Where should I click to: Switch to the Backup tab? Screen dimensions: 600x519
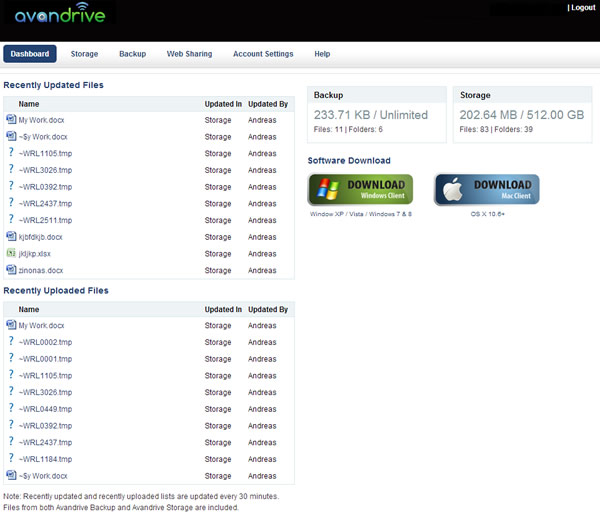pos(132,54)
